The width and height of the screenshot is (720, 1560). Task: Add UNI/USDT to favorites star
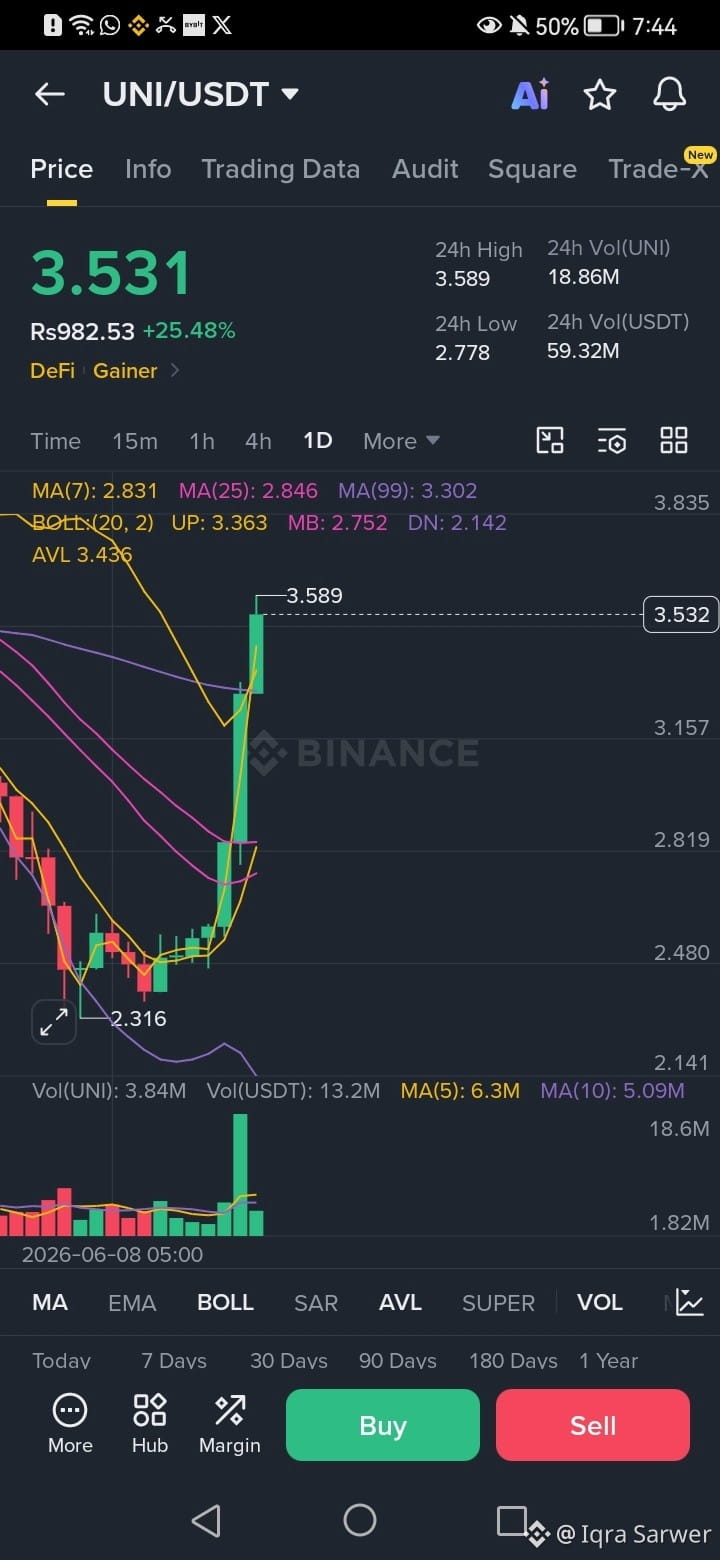[x=600, y=94]
